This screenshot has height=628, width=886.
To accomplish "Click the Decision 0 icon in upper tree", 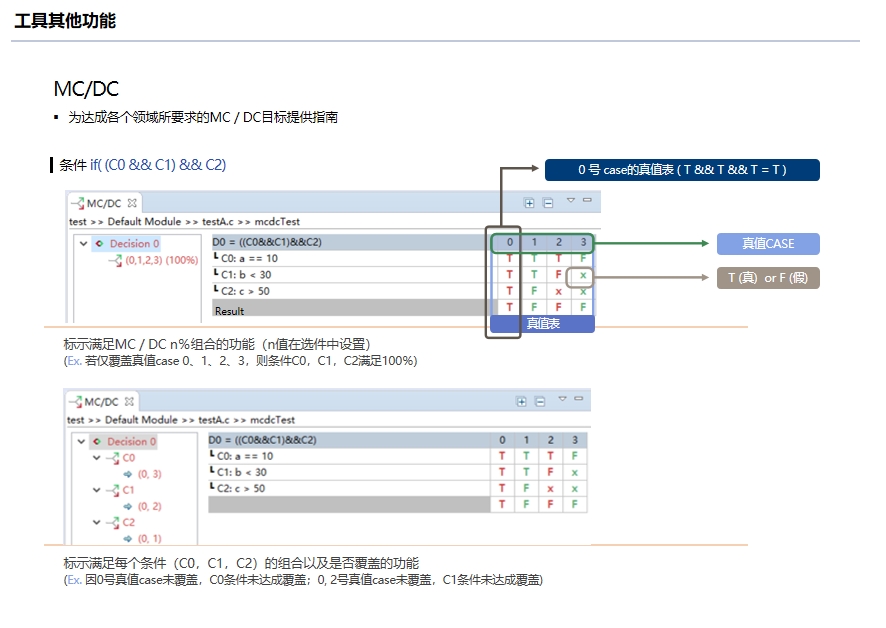I will [x=99, y=244].
